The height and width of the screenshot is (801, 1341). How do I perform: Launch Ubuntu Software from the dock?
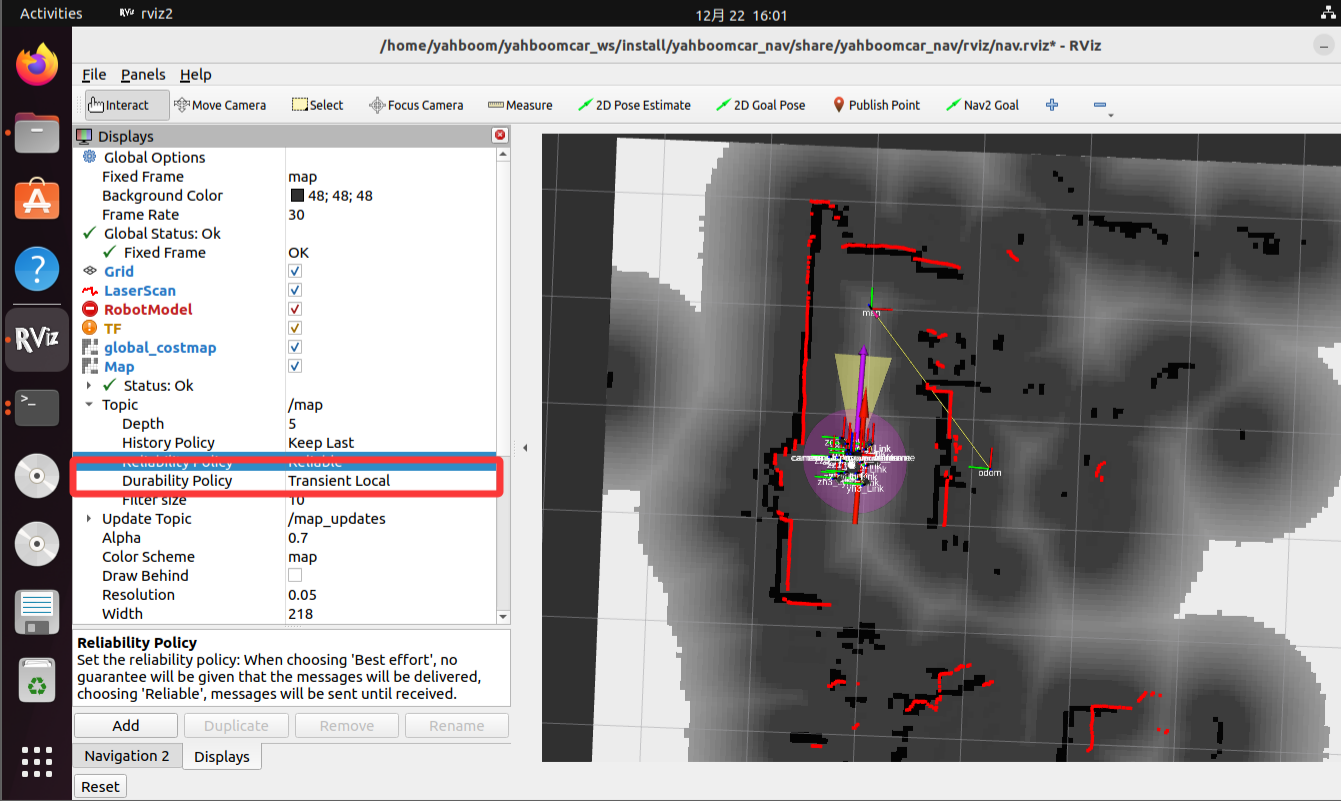coord(37,201)
